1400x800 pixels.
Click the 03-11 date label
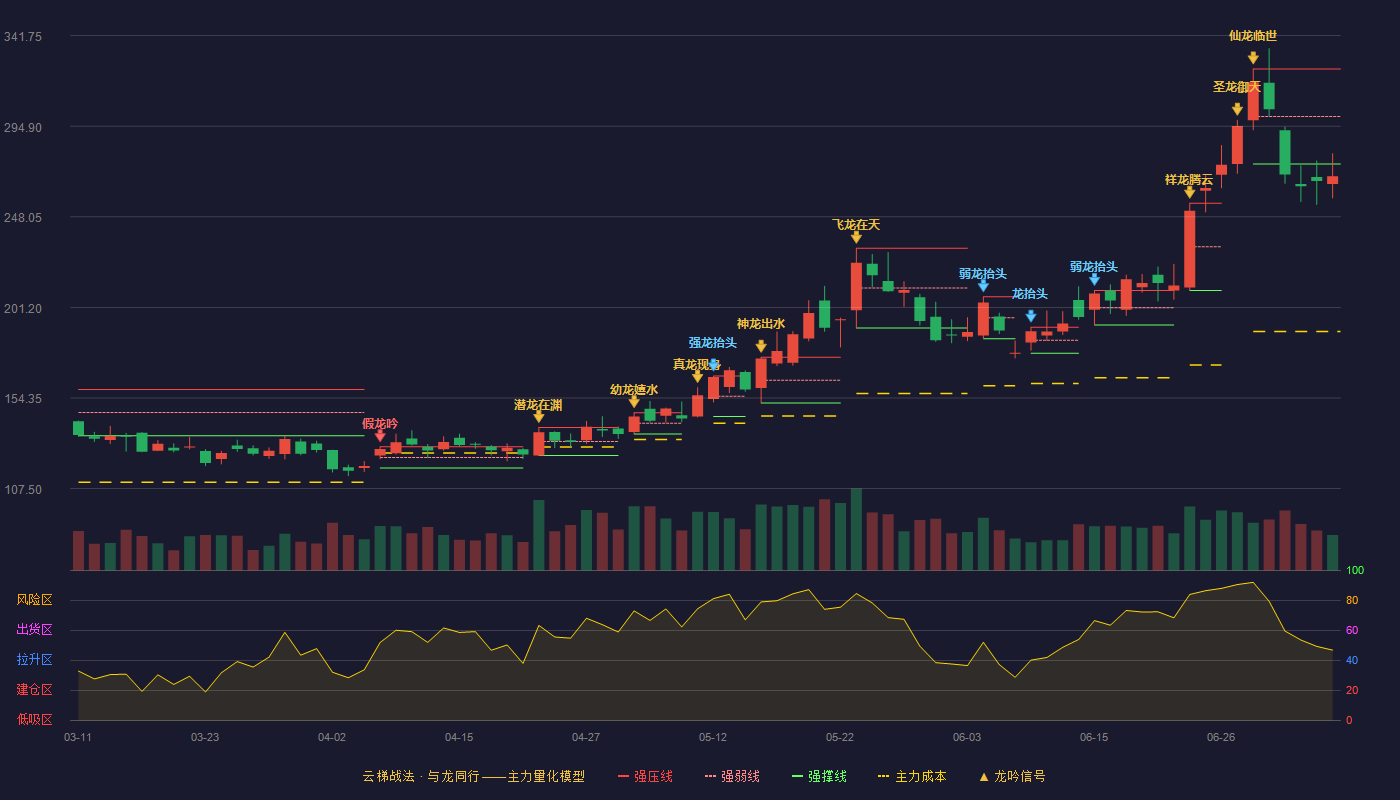coord(78,737)
